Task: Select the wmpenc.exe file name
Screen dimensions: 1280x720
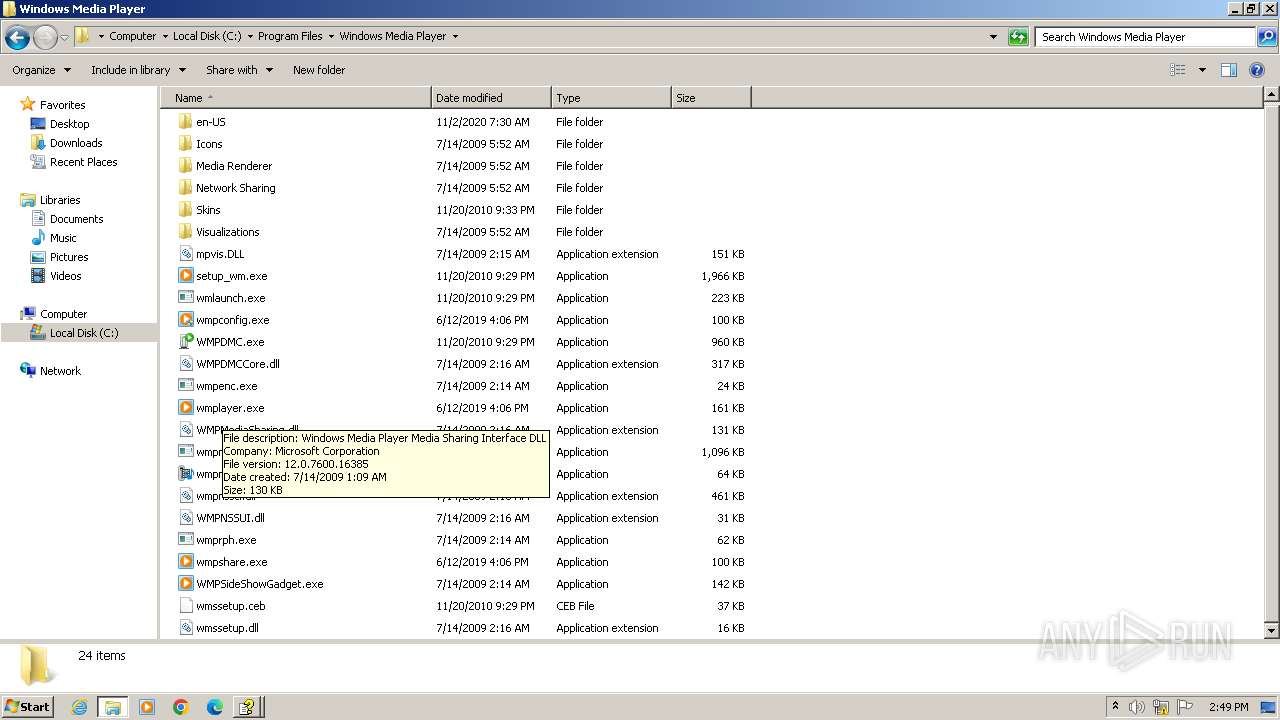Action: [227, 386]
